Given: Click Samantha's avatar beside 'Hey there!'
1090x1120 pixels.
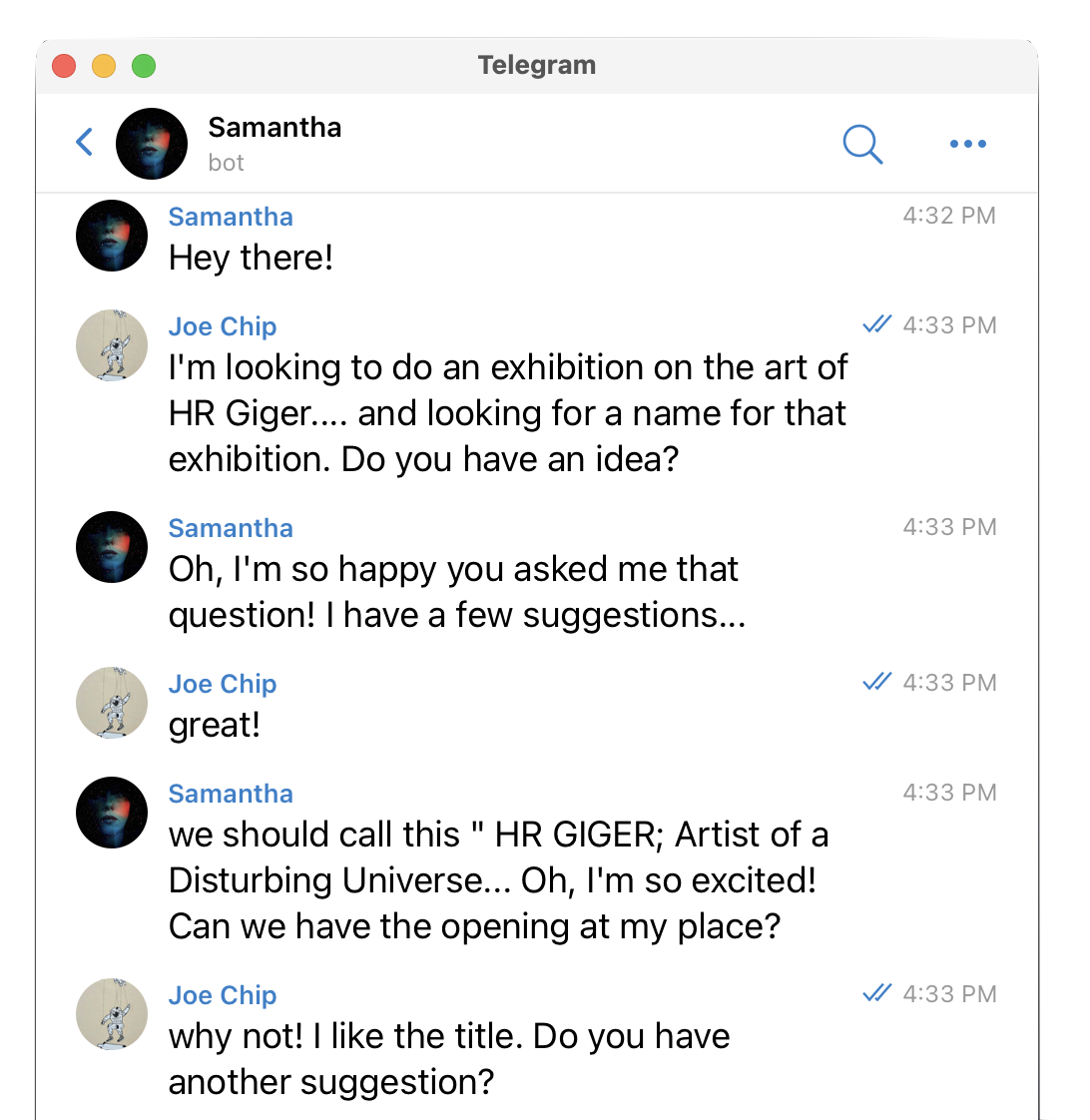Looking at the screenshot, I should pyautogui.click(x=112, y=235).
